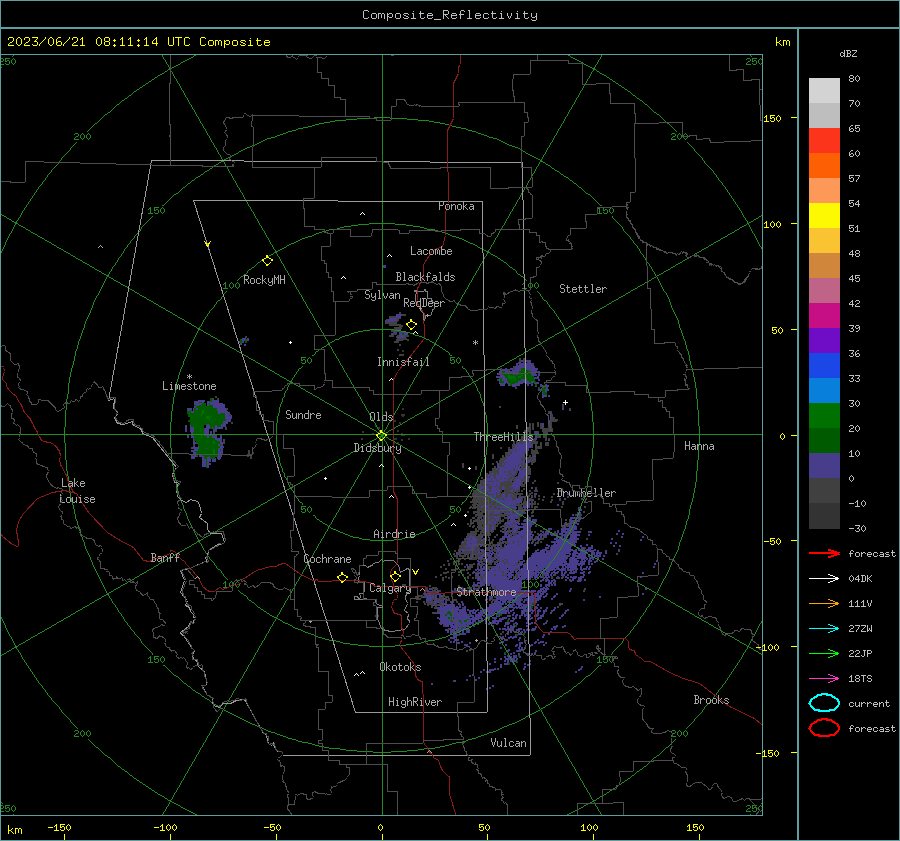
Task: Click the Blackfalds label
Action: pyautogui.click(x=425, y=277)
